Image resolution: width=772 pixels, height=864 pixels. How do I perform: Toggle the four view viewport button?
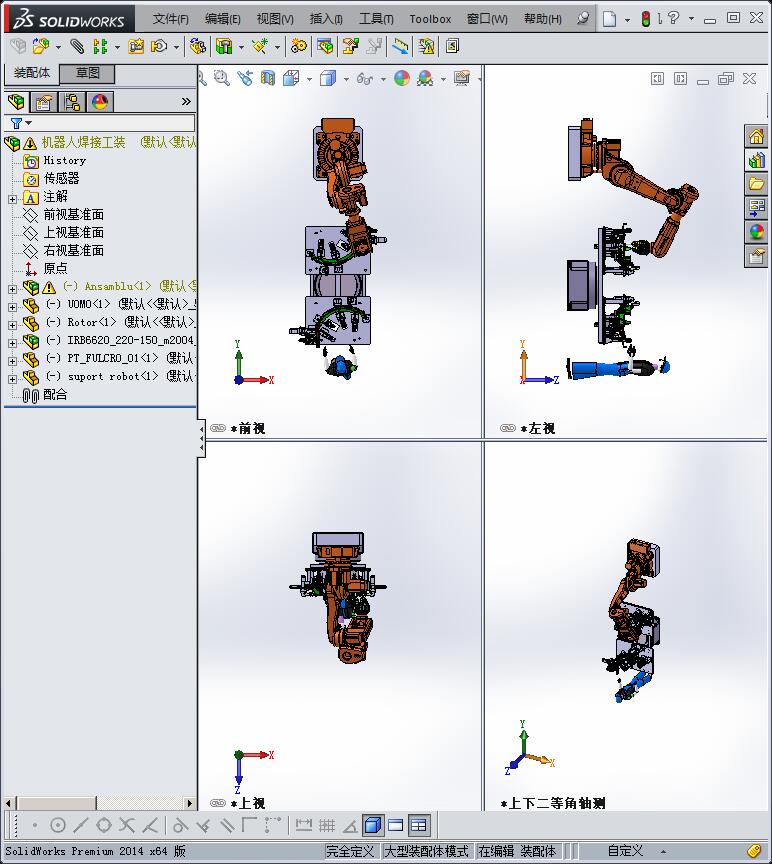click(x=419, y=825)
